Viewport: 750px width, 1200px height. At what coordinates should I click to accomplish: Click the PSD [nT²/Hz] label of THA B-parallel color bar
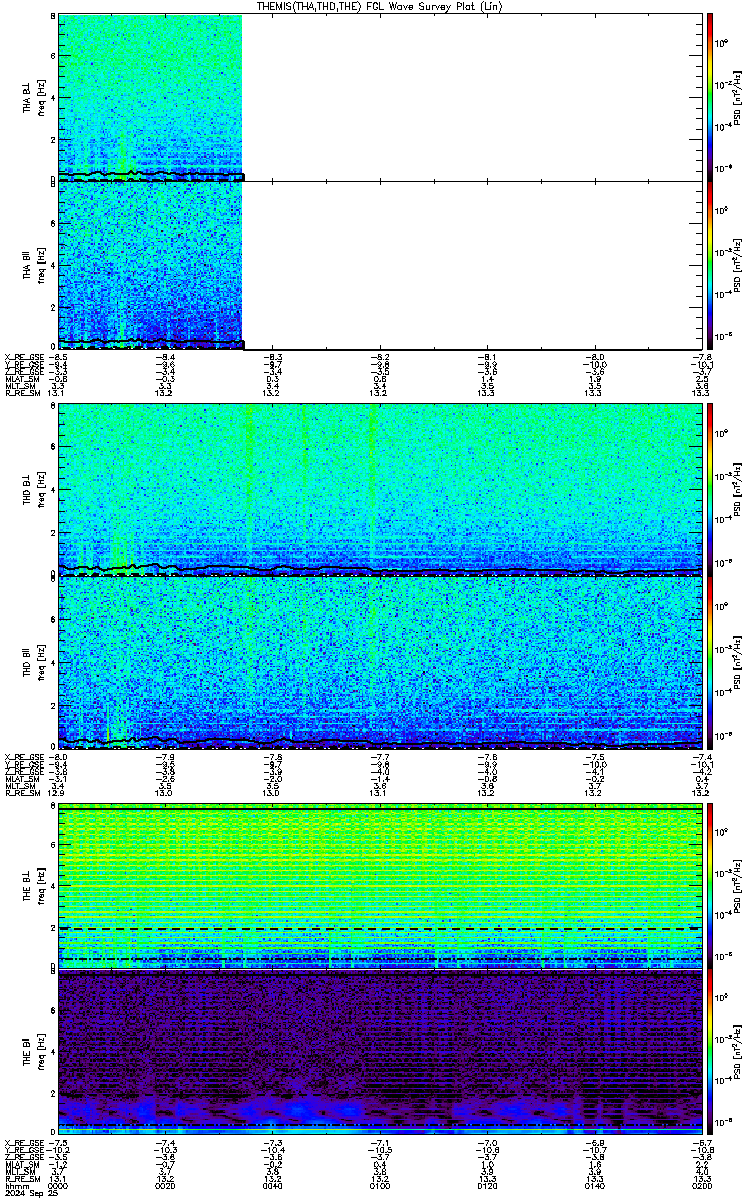737,266
